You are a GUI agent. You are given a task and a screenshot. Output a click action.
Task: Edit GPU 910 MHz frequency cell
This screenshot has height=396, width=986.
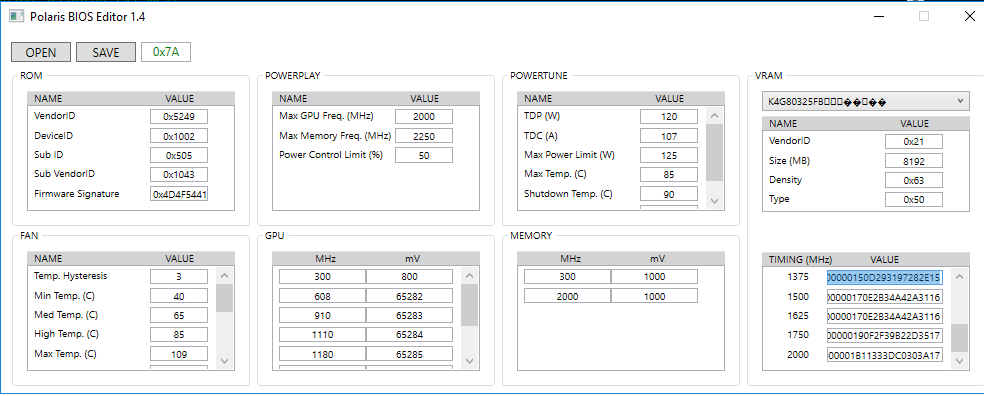pos(323,316)
